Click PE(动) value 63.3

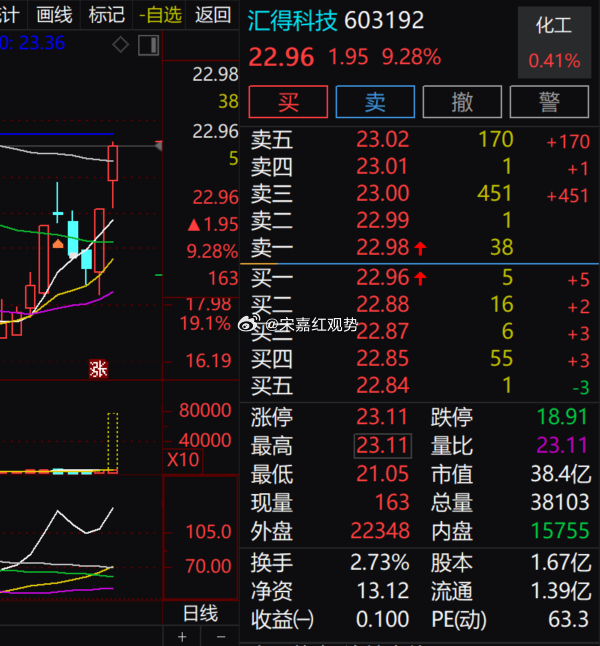tap(568, 619)
